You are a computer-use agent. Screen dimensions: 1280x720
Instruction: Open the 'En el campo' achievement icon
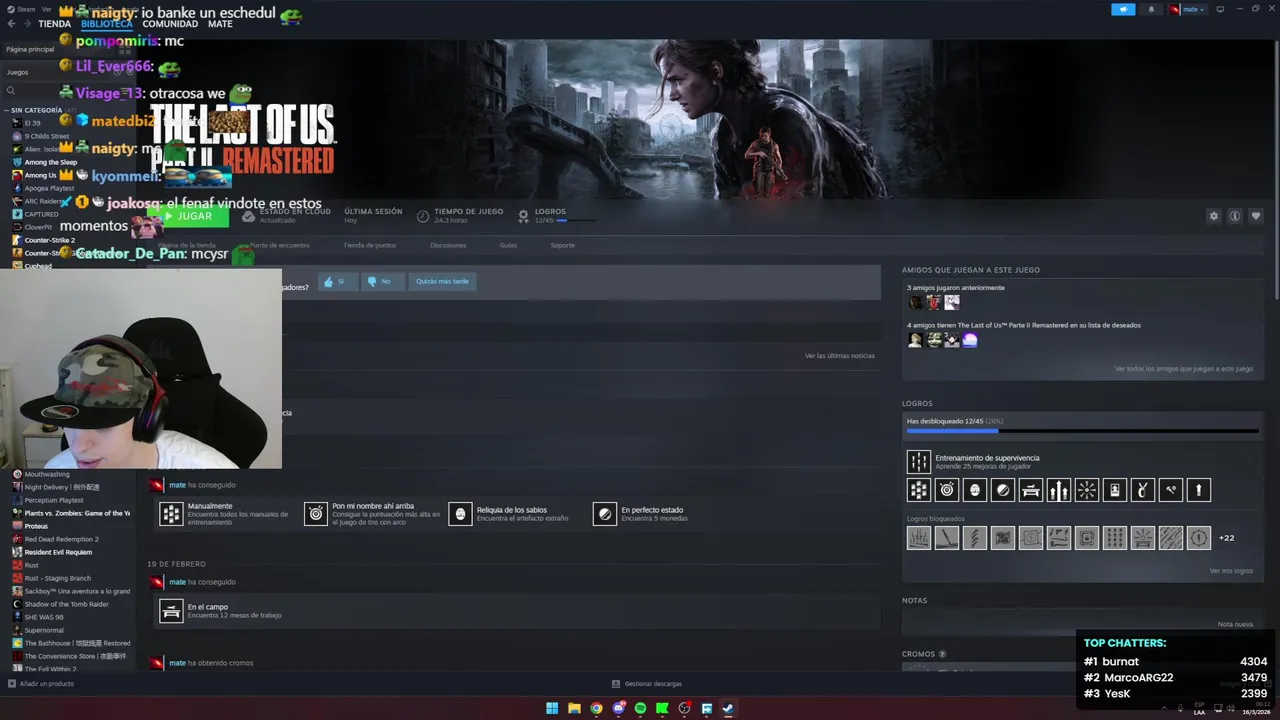[x=171, y=611]
